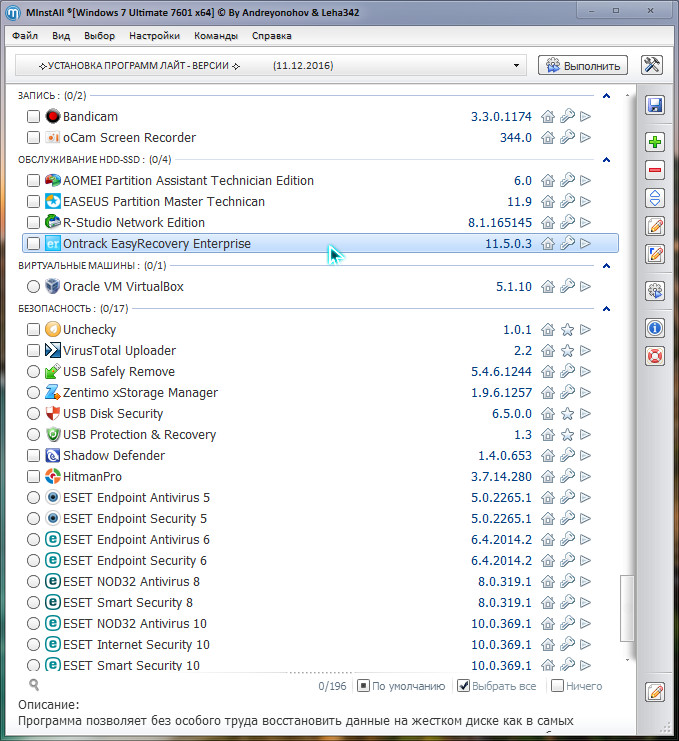Click the blue info icon in sidebar
Screen dimensions: 679x741
coord(655,327)
